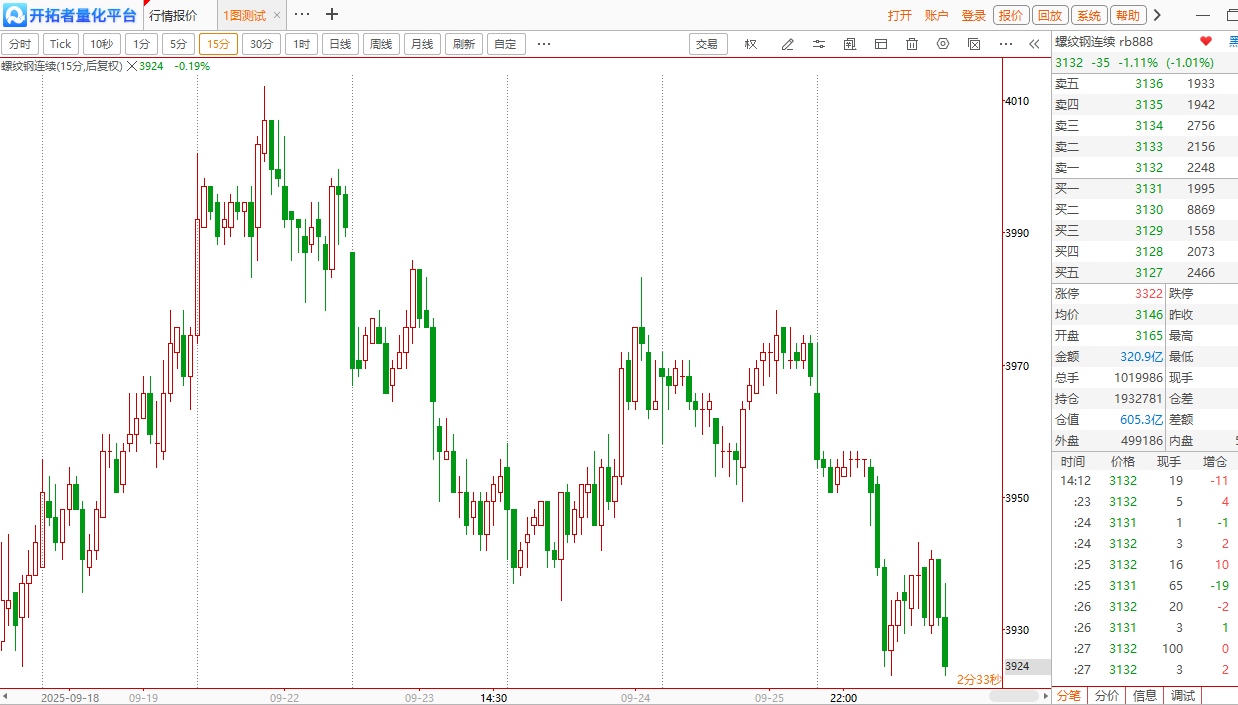Click the 回放 replay button

coord(1049,16)
